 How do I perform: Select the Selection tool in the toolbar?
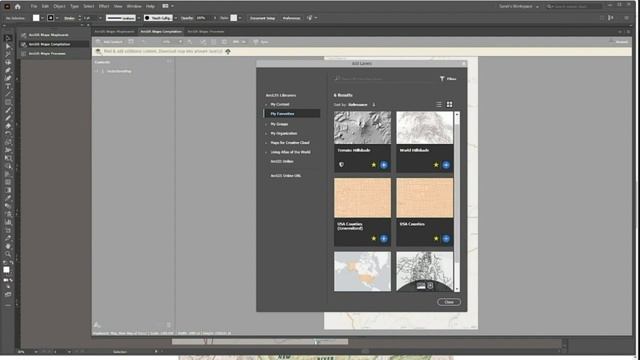pos(8,38)
